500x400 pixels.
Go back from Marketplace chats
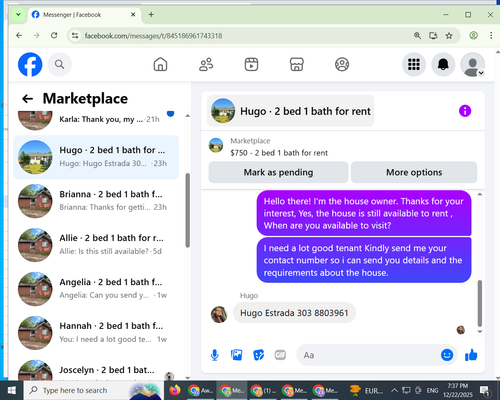[27, 99]
